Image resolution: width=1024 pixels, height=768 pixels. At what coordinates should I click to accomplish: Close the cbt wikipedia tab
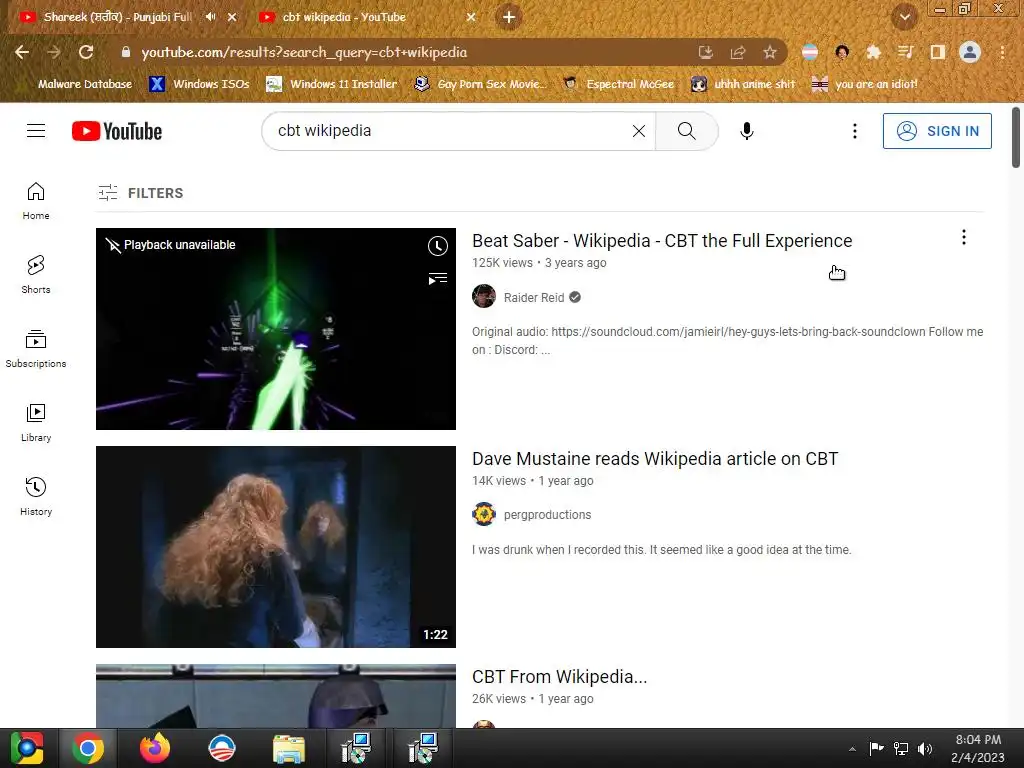coord(471,17)
